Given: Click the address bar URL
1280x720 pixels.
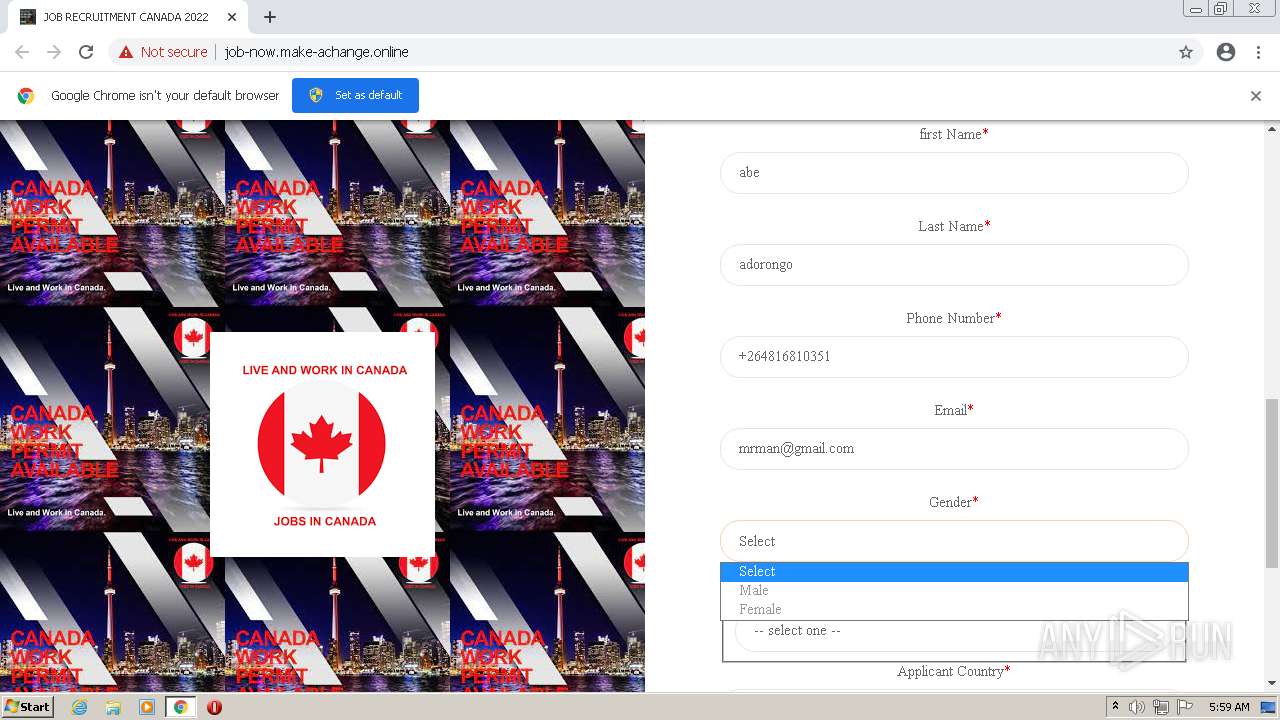Looking at the screenshot, I should coord(316,52).
